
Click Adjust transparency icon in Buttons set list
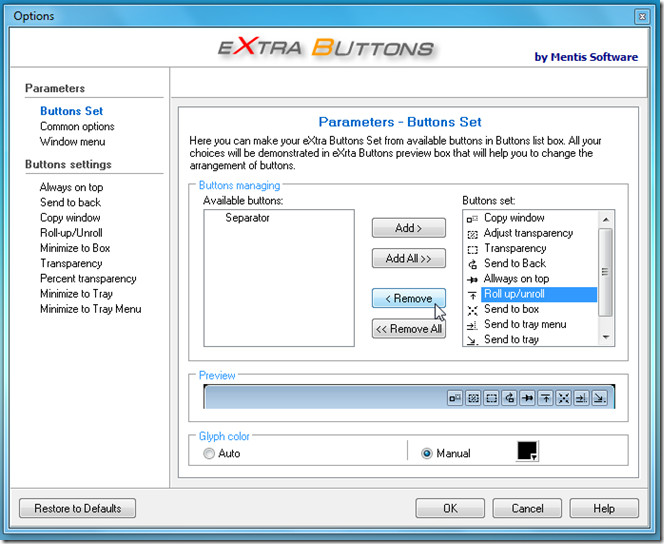pyautogui.click(x=472, y=234)
